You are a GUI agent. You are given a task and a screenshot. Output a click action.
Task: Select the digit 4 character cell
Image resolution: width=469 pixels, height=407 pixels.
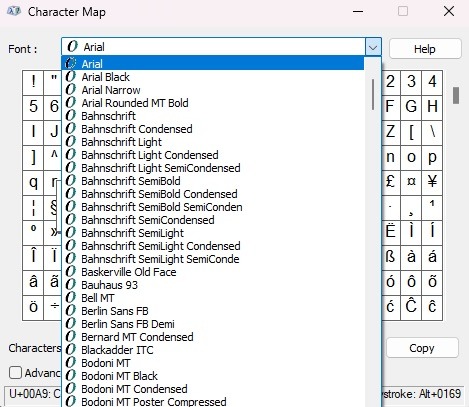pos(432,82)
